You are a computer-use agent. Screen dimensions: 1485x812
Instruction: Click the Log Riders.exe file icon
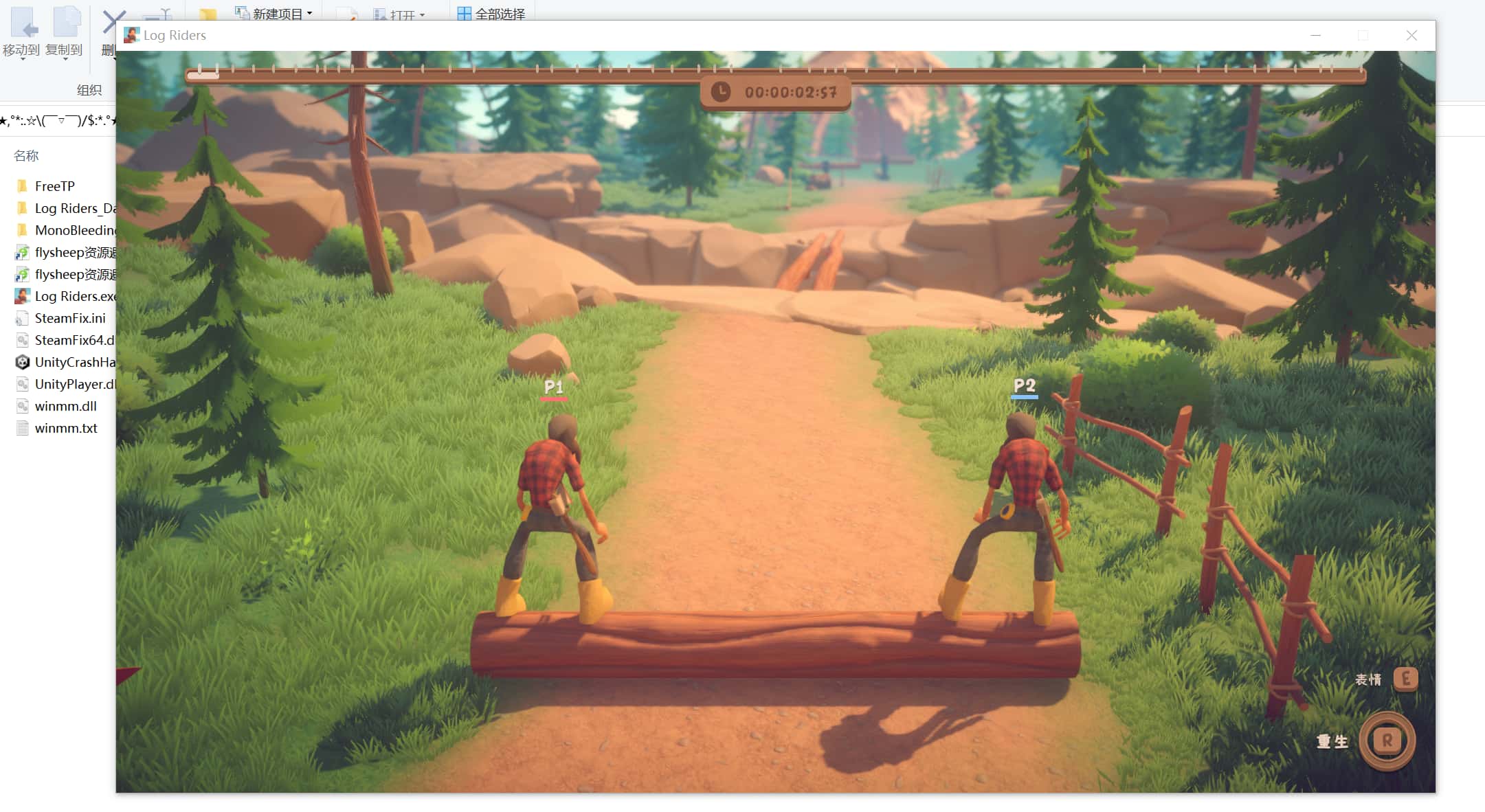(x=23, y=296)
